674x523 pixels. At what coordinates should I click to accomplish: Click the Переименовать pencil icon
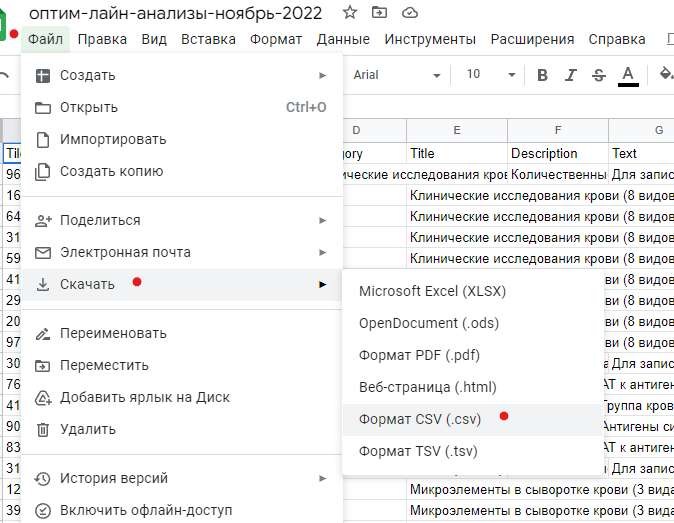[43, 333]
